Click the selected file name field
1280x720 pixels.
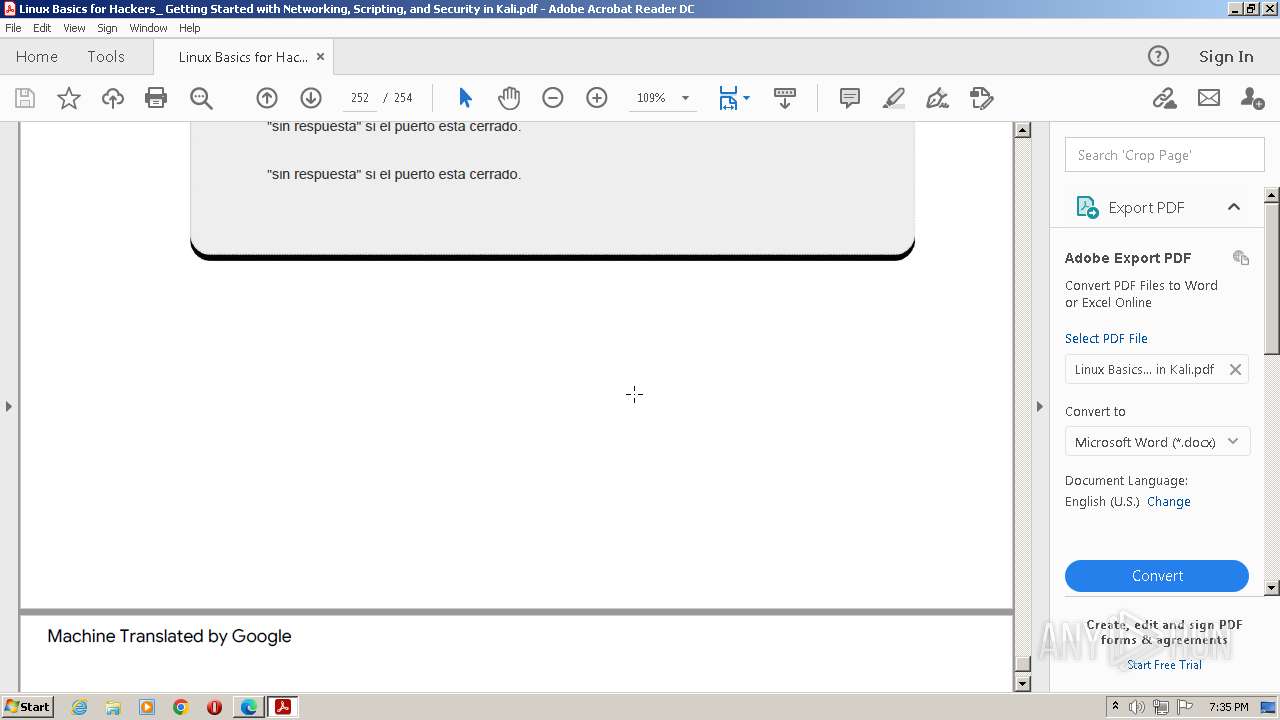(1157, 369)
